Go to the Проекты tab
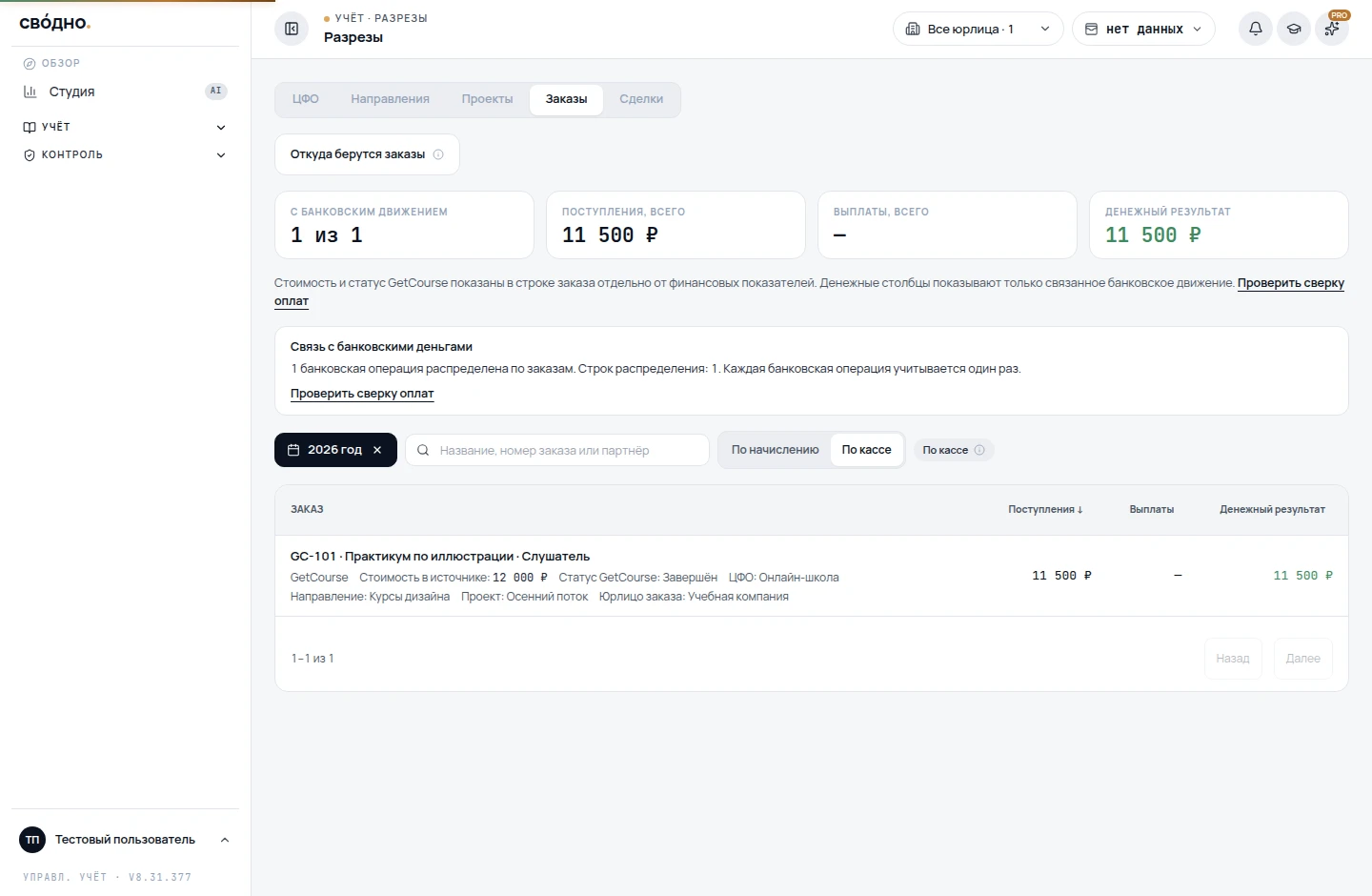Viewport: 1372px width, 896px height. click(x=487, y=99)
